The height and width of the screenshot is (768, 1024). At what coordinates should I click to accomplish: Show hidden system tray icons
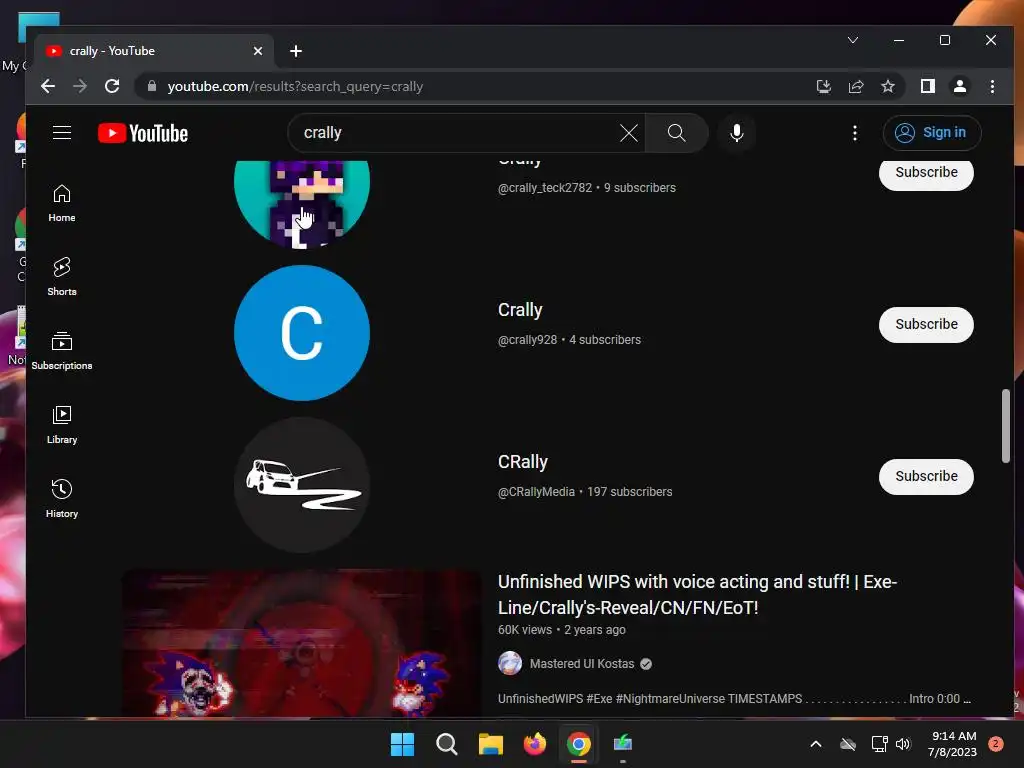click(816, 744)
